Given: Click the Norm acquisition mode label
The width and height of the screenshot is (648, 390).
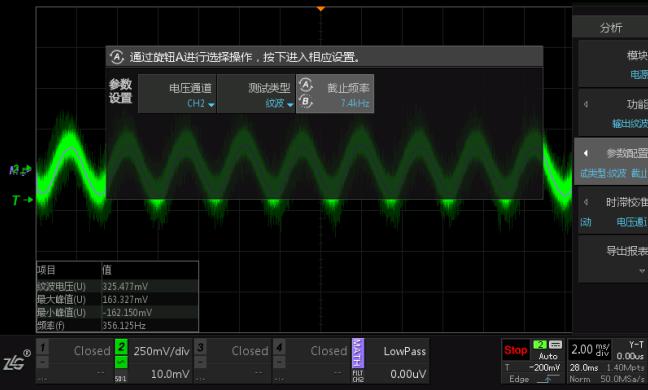Looking at the screenshot, I should tap(580, 379).
